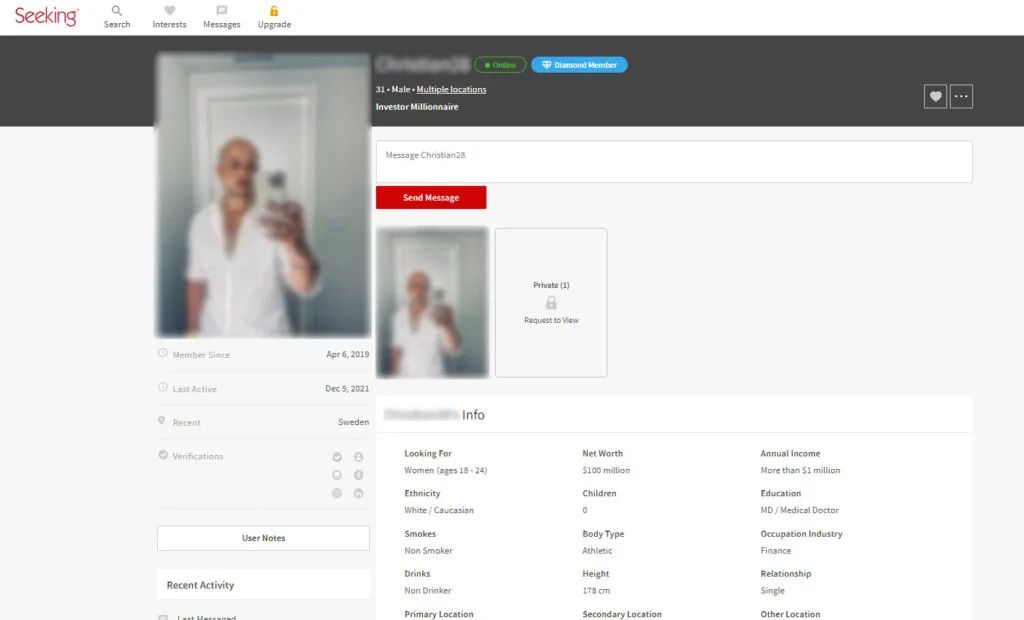Click the Apr 6, 2019 member date
Image resolution: width=1024 pixels, height=620 pixels.
coord(347,354)
